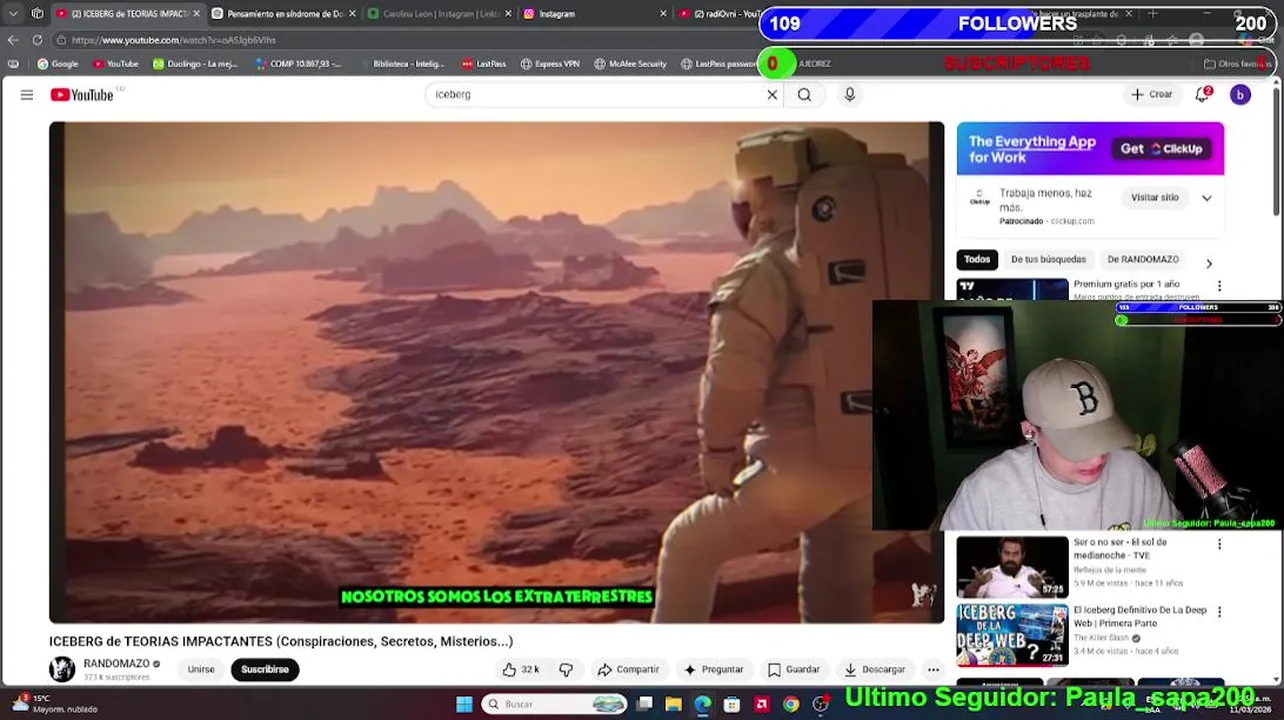1284x720 pixels.
Task: Switch to the ICEBERG de TEORIAS tab
Action: tap(129, 14)
